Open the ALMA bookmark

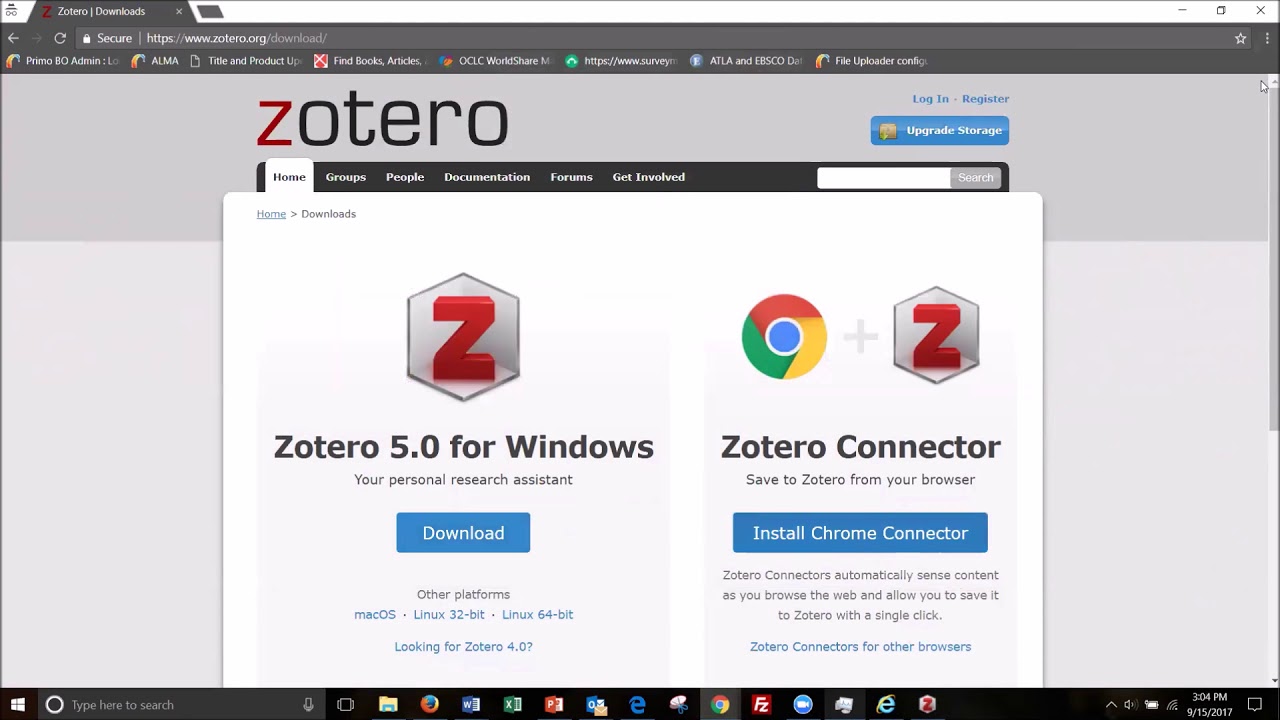coord(155,61)
